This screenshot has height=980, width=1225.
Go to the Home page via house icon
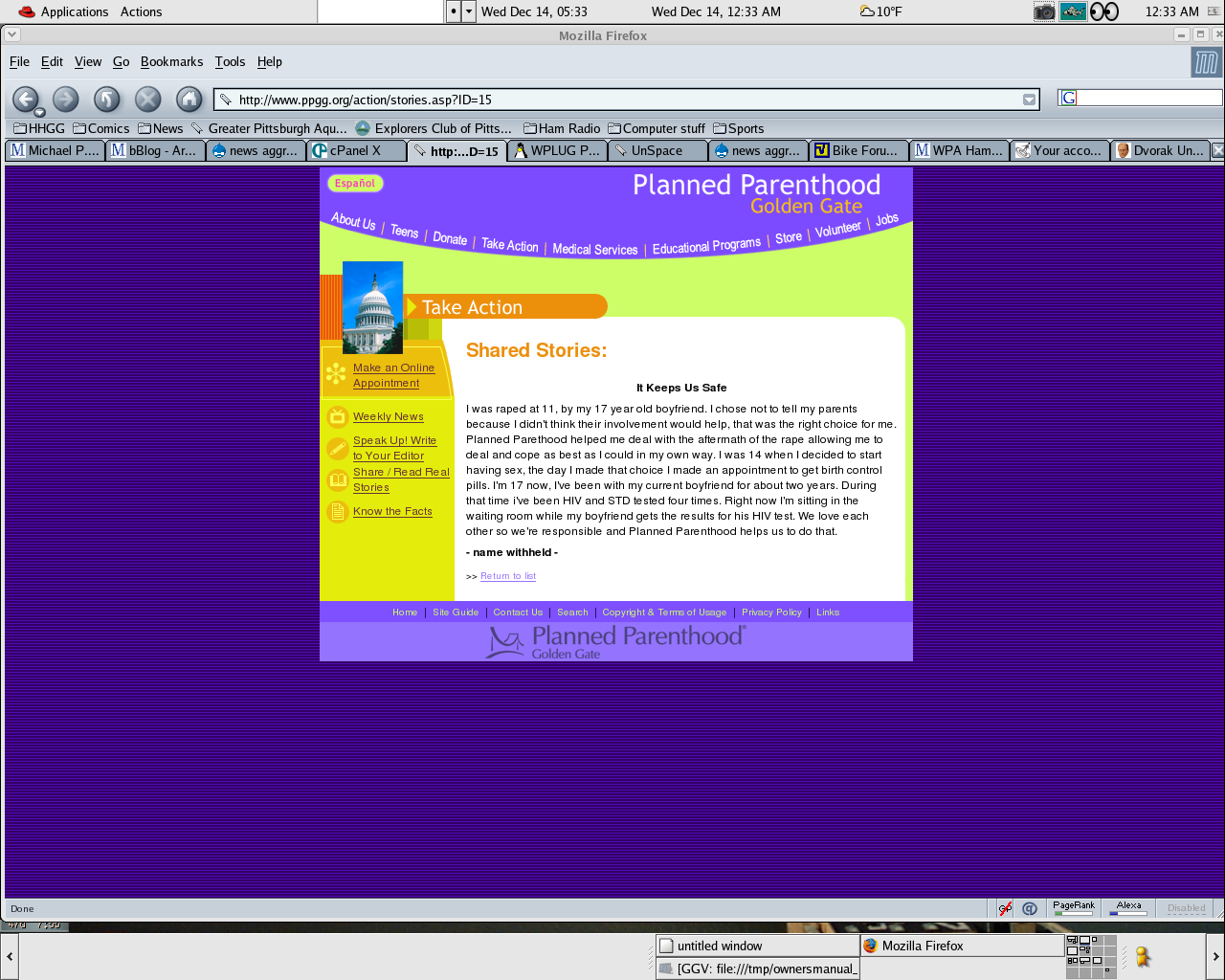(x=189, y=99)
